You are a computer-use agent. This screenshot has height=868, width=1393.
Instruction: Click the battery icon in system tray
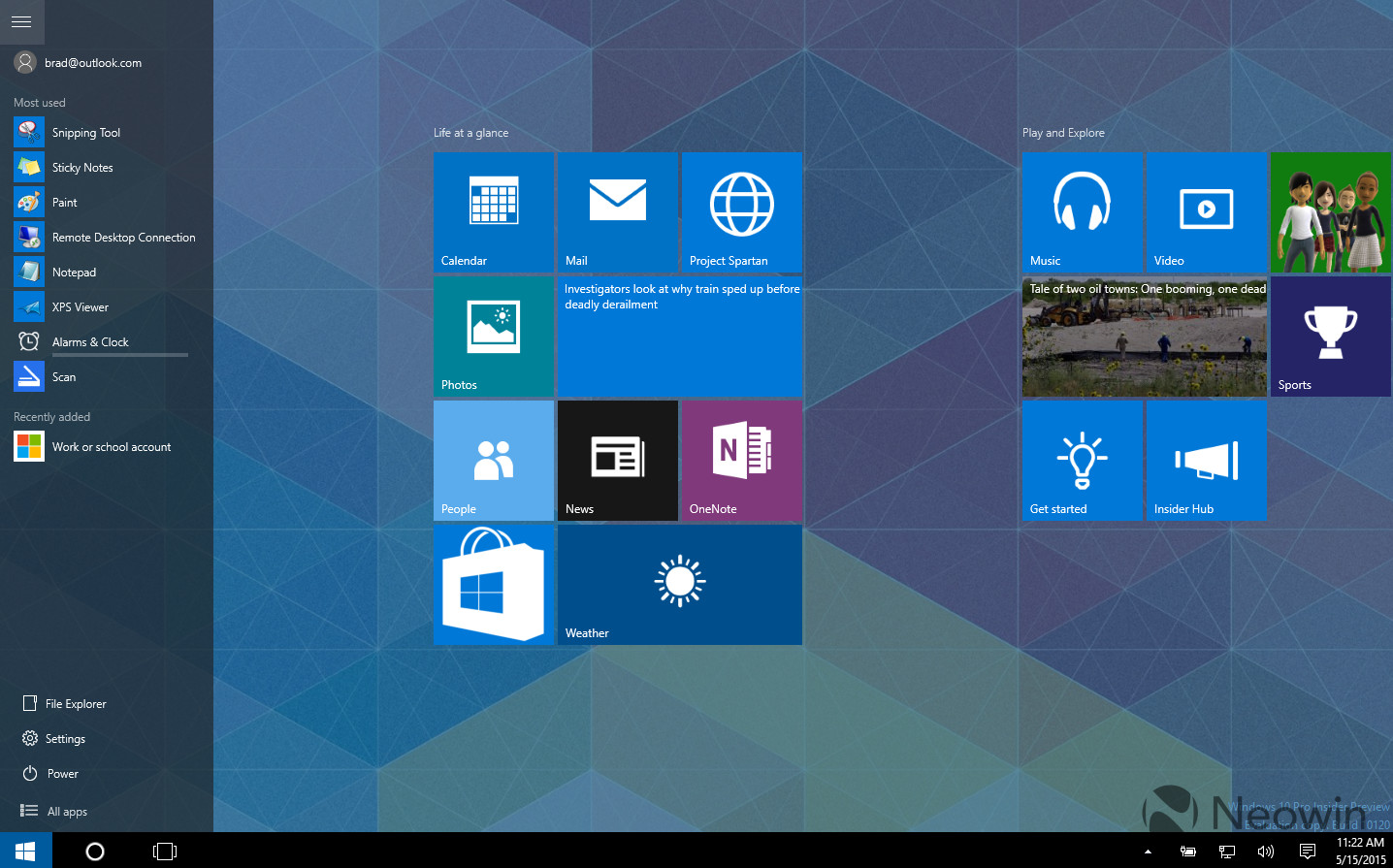pyautogui.click(x=1187, y=852)
